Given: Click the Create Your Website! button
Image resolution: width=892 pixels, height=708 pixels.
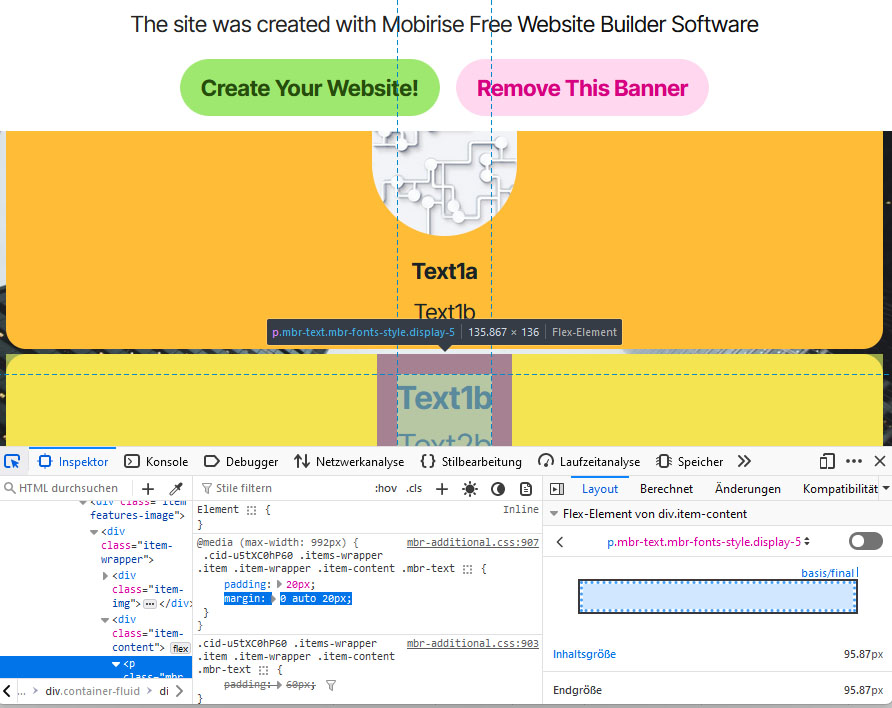Looking at the screenshot, I should [310, 88].
